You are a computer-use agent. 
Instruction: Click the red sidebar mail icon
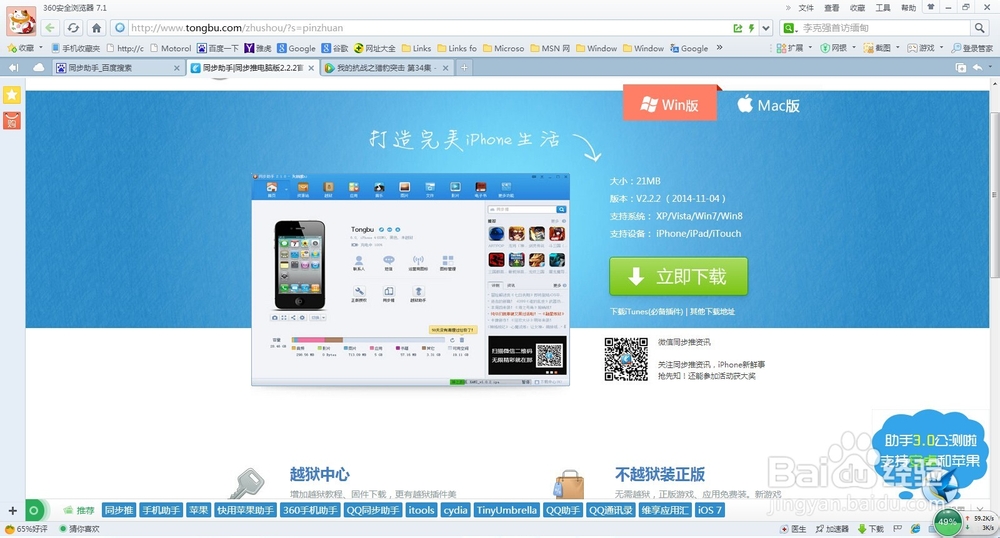pyautogui.click(x=12, y=120)
